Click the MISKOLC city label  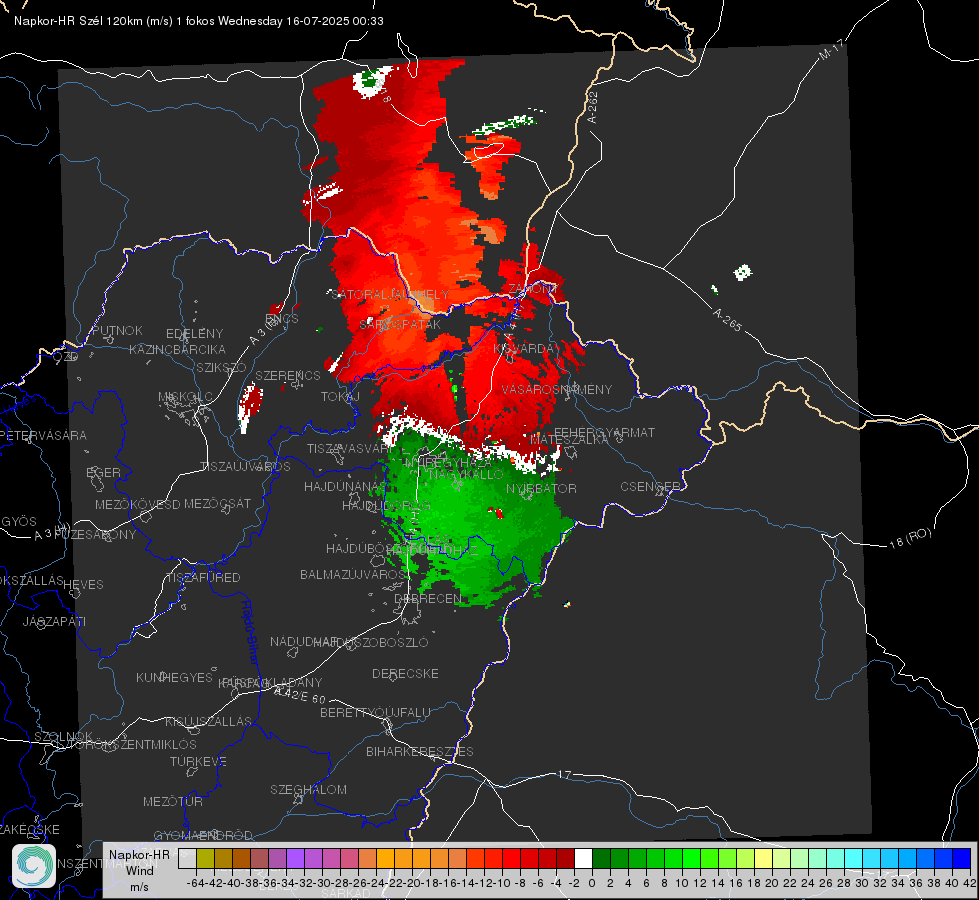185,397
